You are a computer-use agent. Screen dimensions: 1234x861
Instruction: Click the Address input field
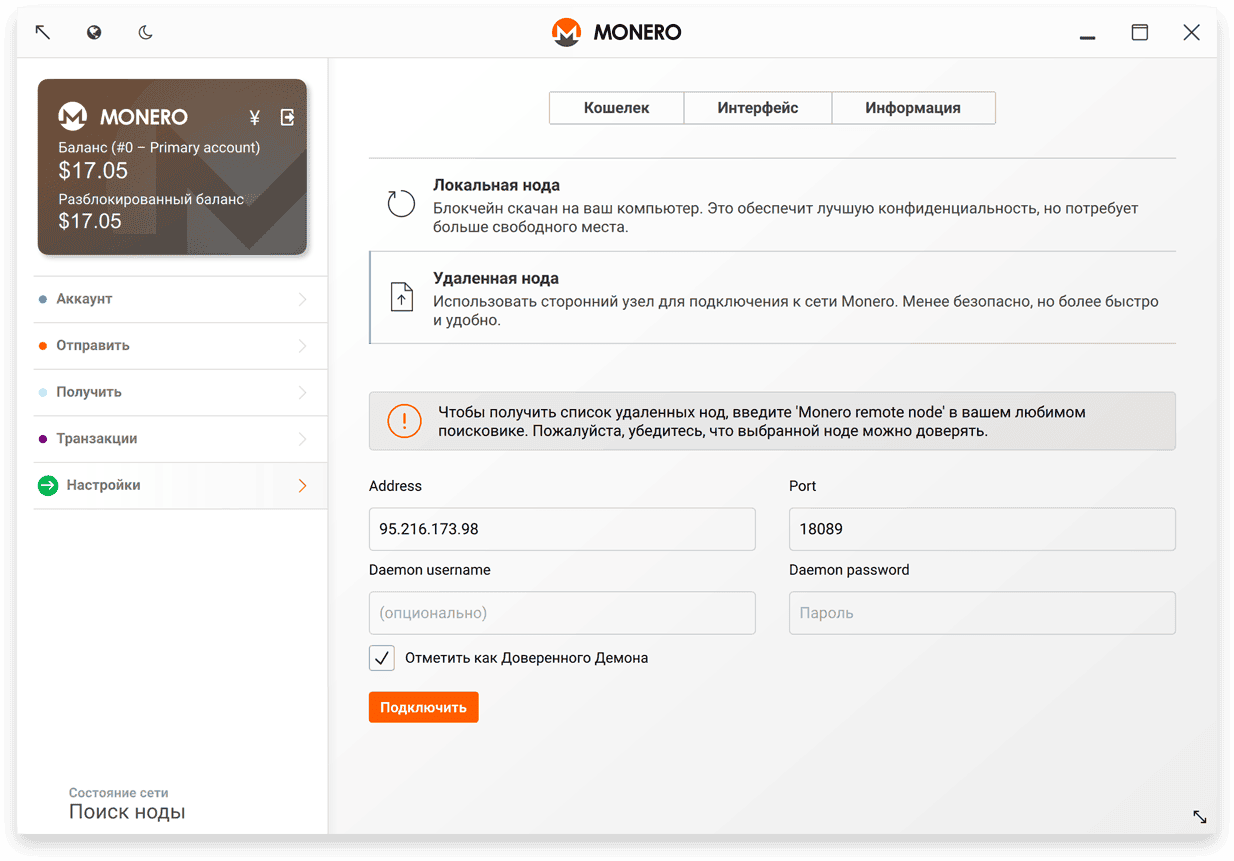(562, 529)
